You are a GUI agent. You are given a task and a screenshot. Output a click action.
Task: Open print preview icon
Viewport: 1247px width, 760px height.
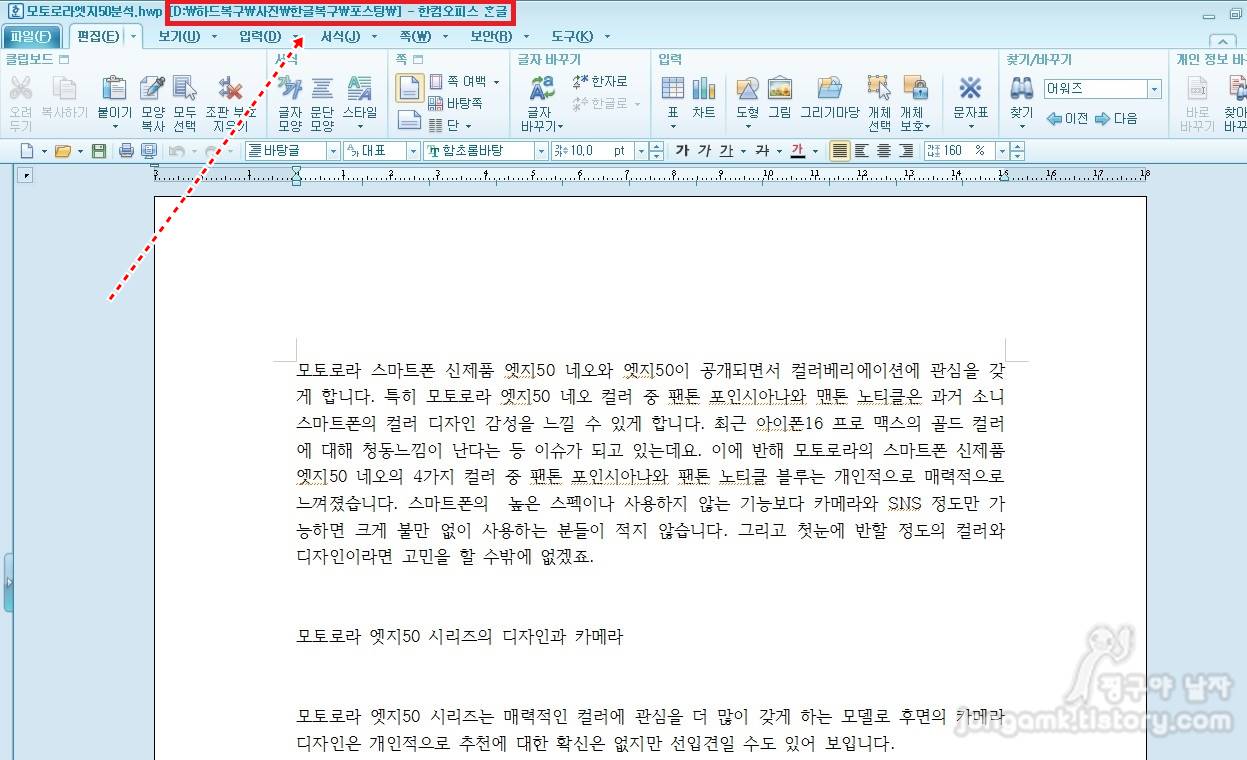(x=149, y=151)
